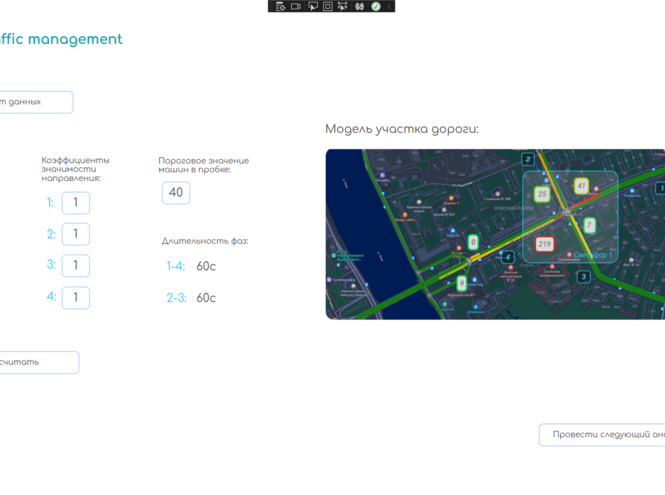
Task: Select direction marker 4 on the map
Action: point(508,257)
